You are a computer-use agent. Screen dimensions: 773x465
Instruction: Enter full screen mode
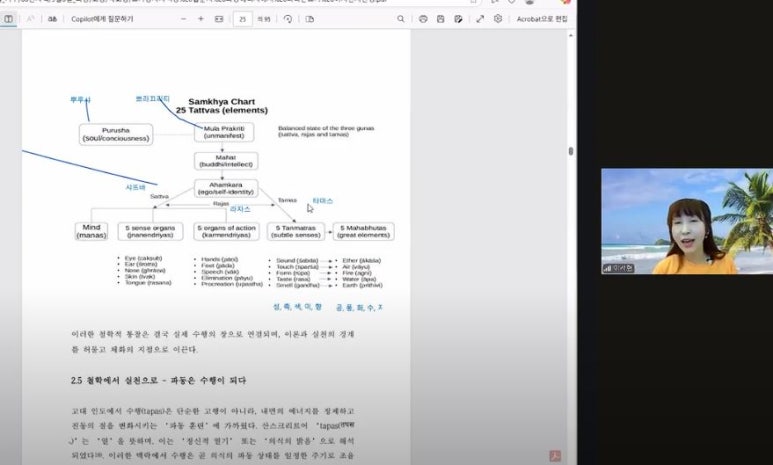click(x=480, y=19)
